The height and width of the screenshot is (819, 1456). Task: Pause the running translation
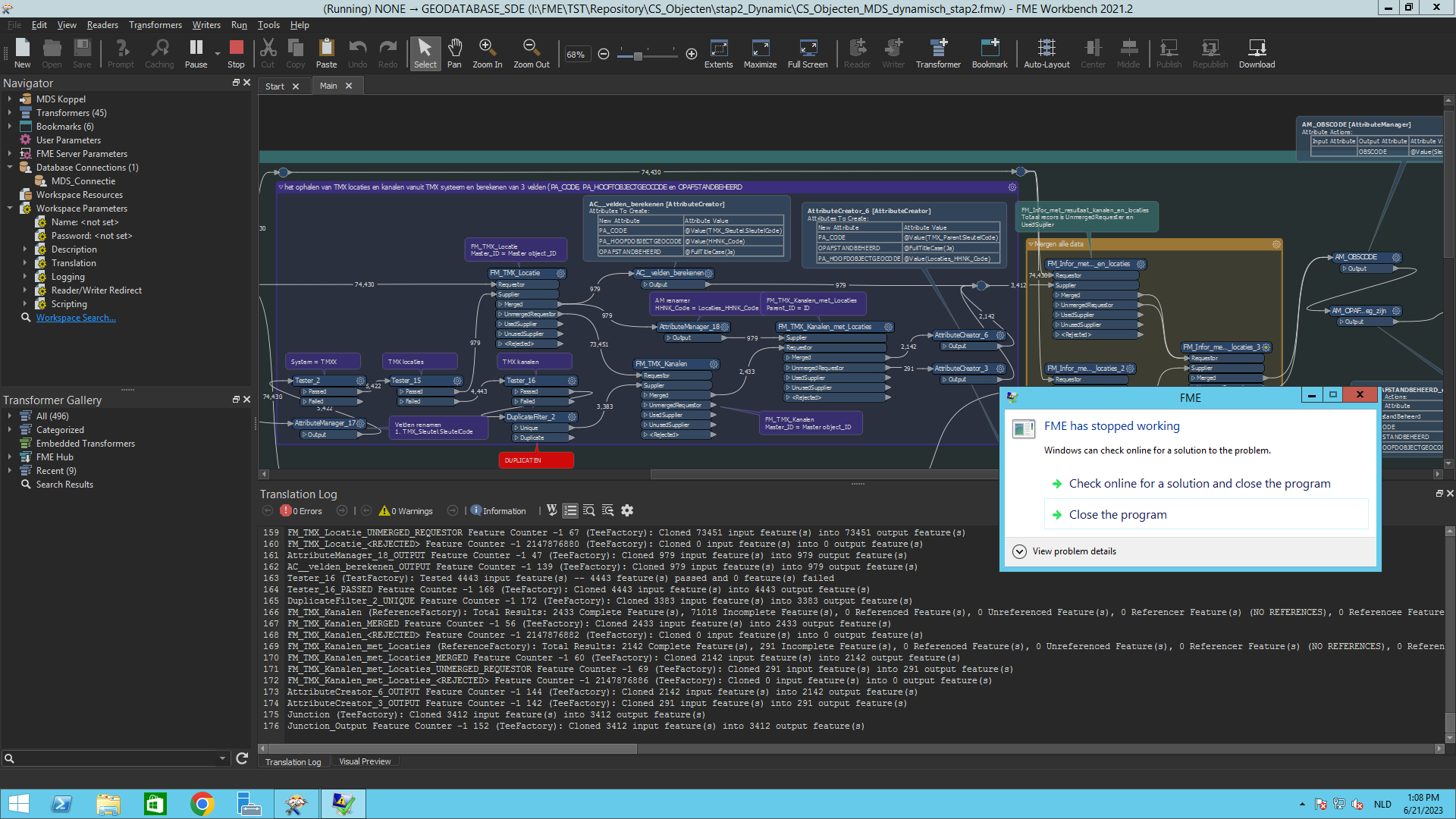pyautogui.click(x=196, y=53)
